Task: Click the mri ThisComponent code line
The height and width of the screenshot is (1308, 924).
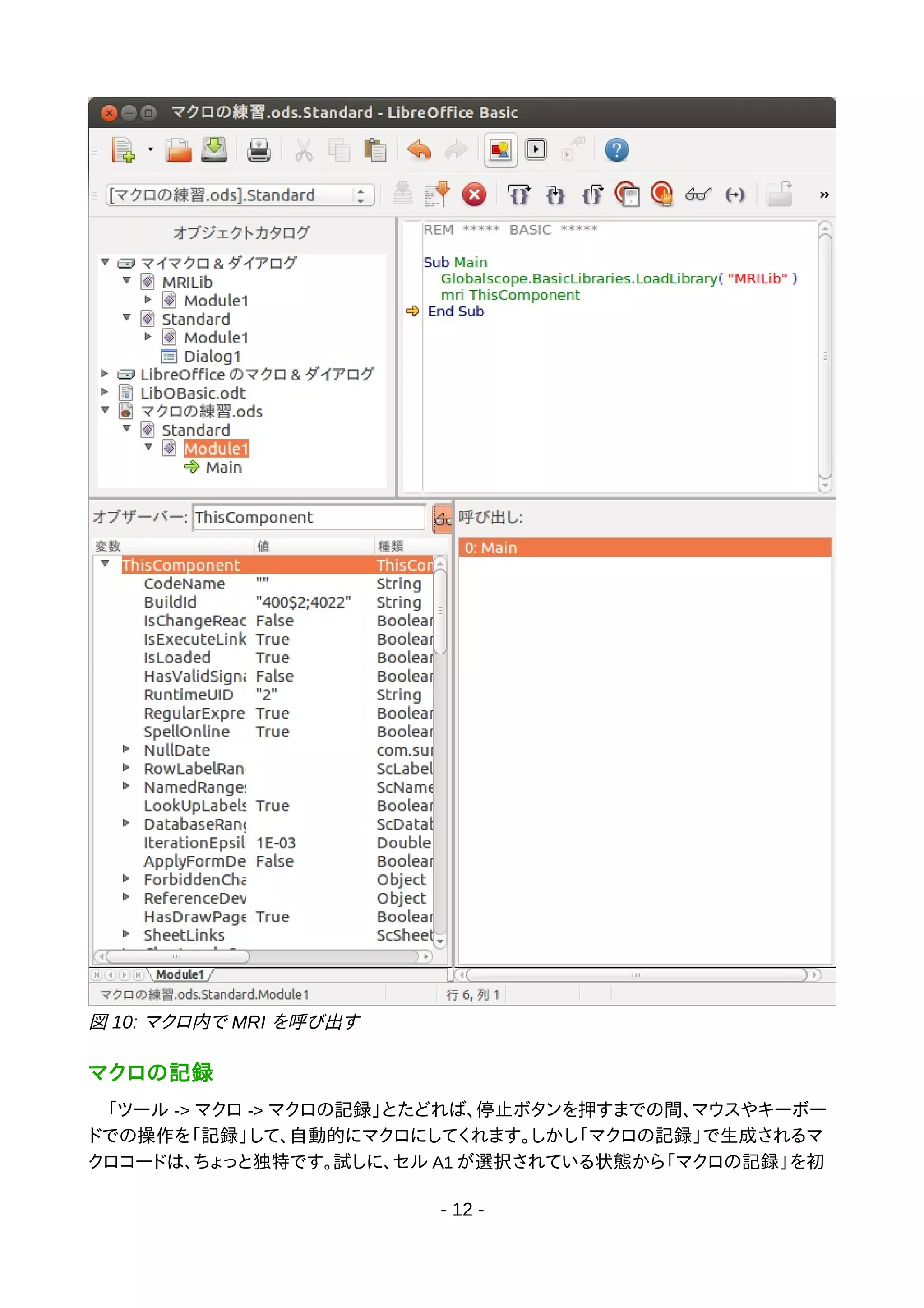Action: 510,295
